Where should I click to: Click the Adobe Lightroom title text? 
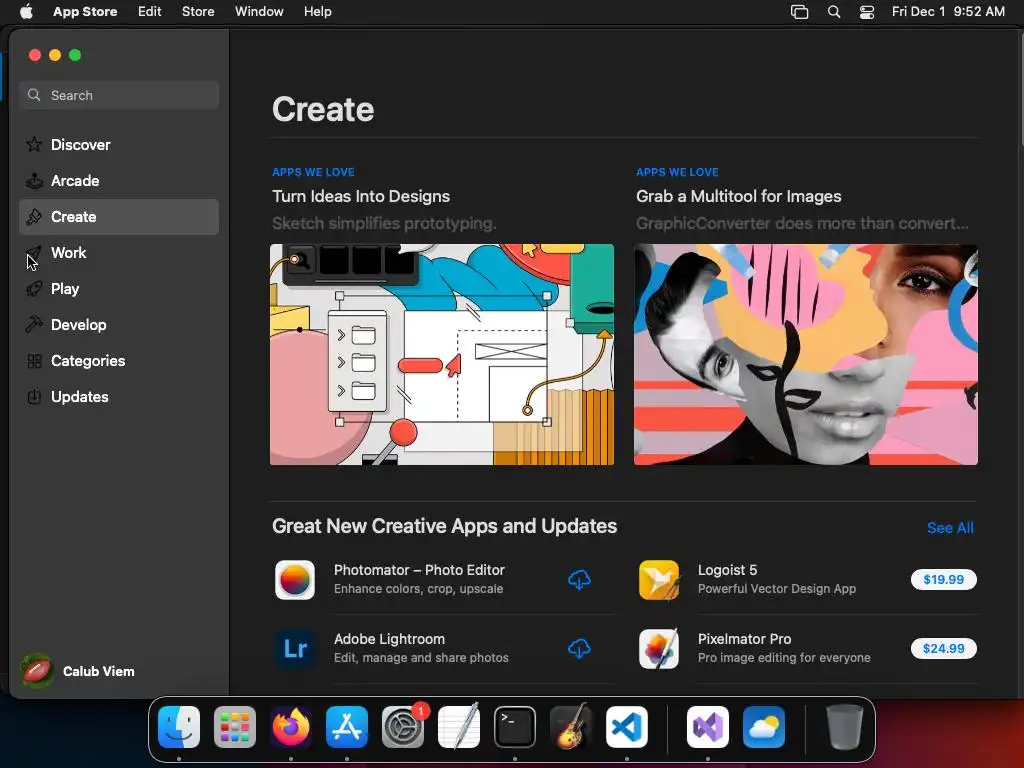pyautogui.click(x=389, y=639)
